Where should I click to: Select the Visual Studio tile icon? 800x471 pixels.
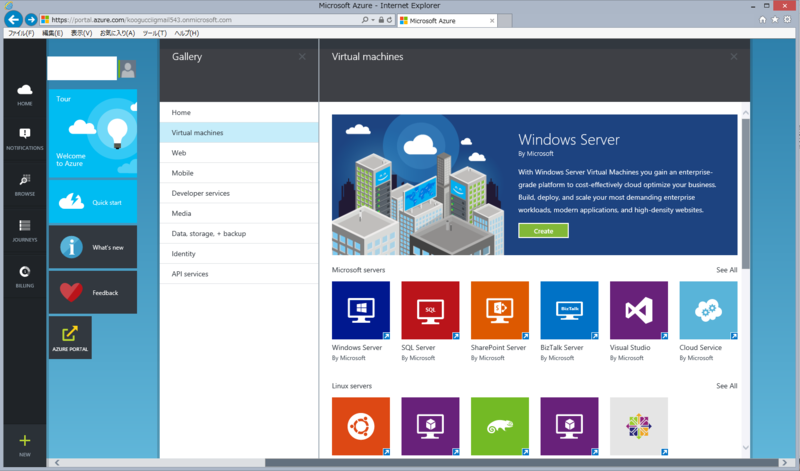pos(639,310)
